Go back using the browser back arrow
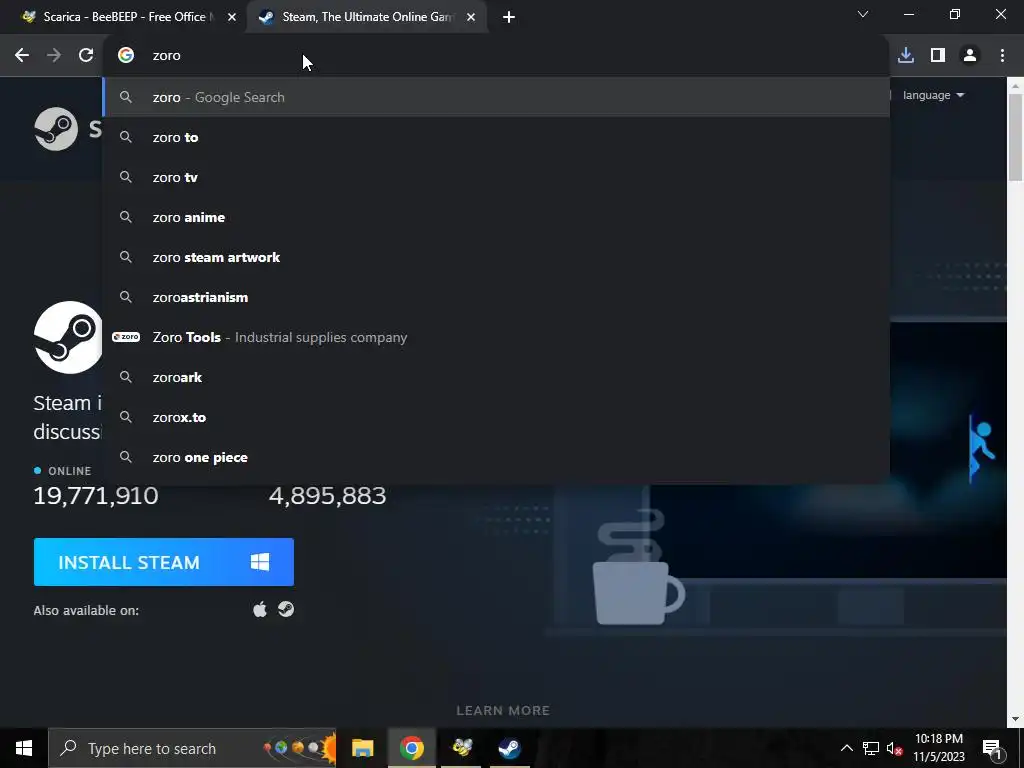 22,56
